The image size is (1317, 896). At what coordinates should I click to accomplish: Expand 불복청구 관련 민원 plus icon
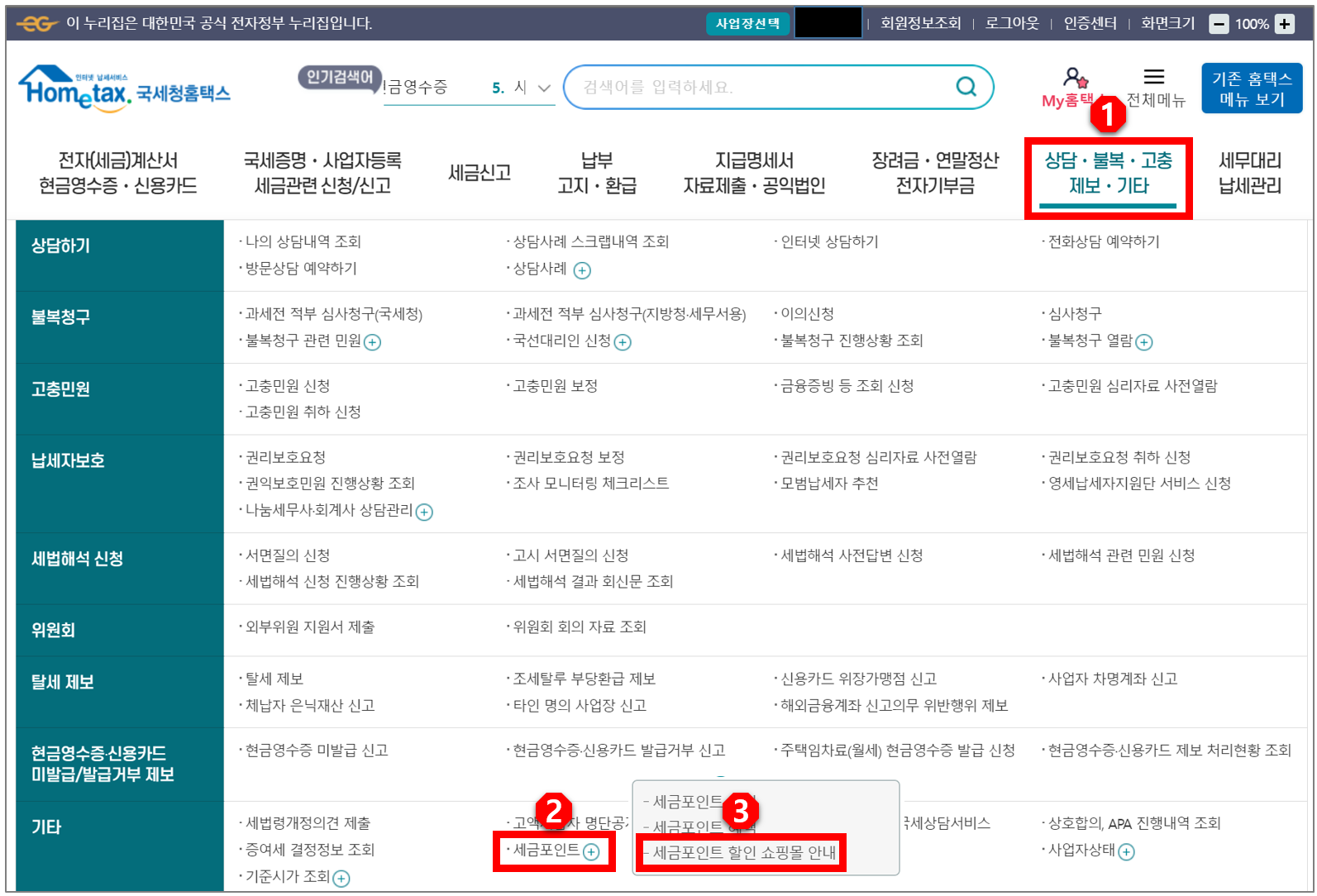[x=373, y=342]
